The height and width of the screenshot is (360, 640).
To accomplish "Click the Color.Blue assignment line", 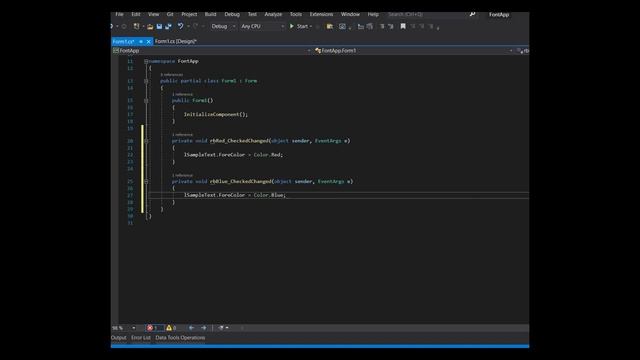I will point(235,195).
